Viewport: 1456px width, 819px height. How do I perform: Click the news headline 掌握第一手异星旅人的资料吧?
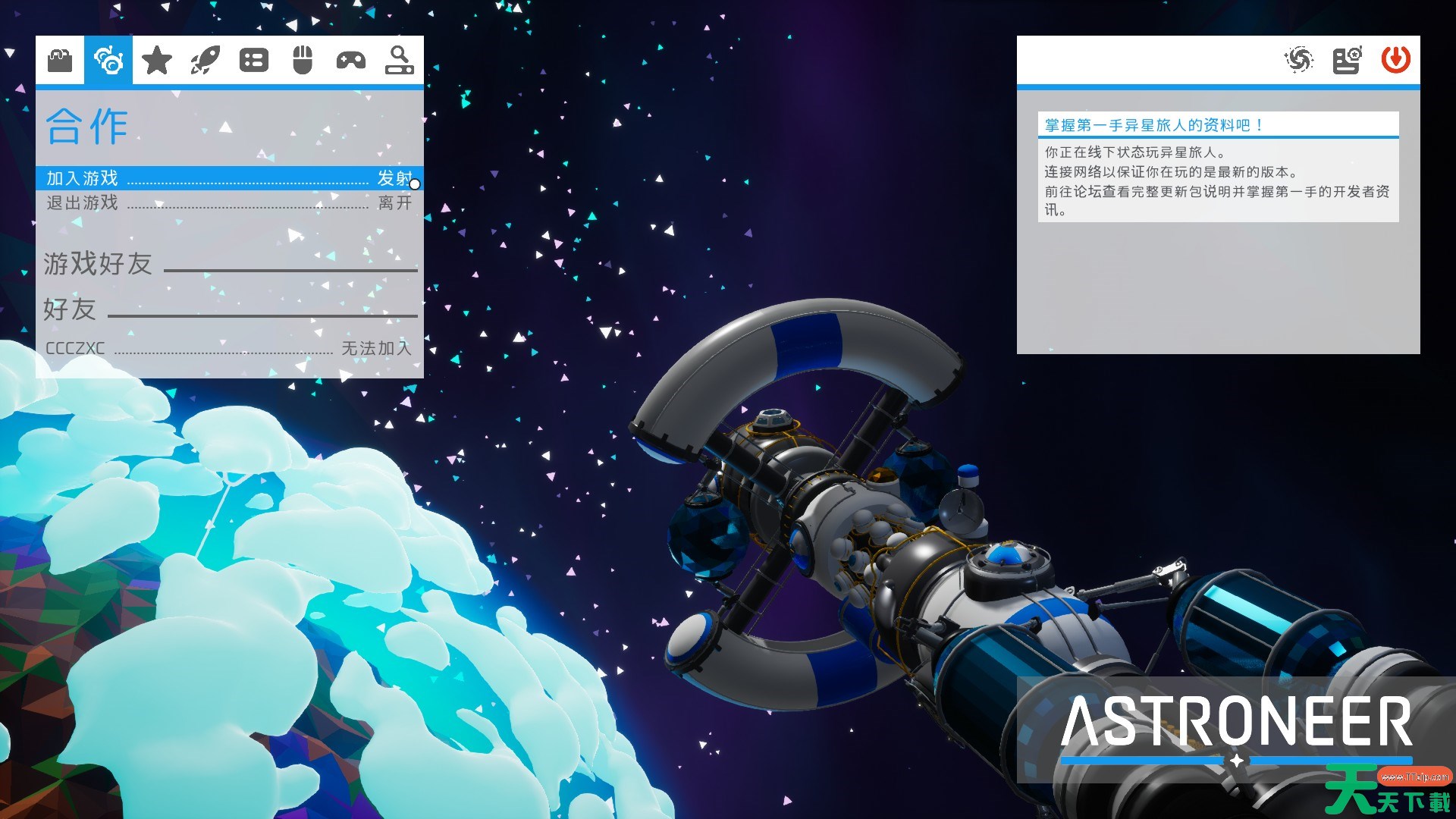1153,125
